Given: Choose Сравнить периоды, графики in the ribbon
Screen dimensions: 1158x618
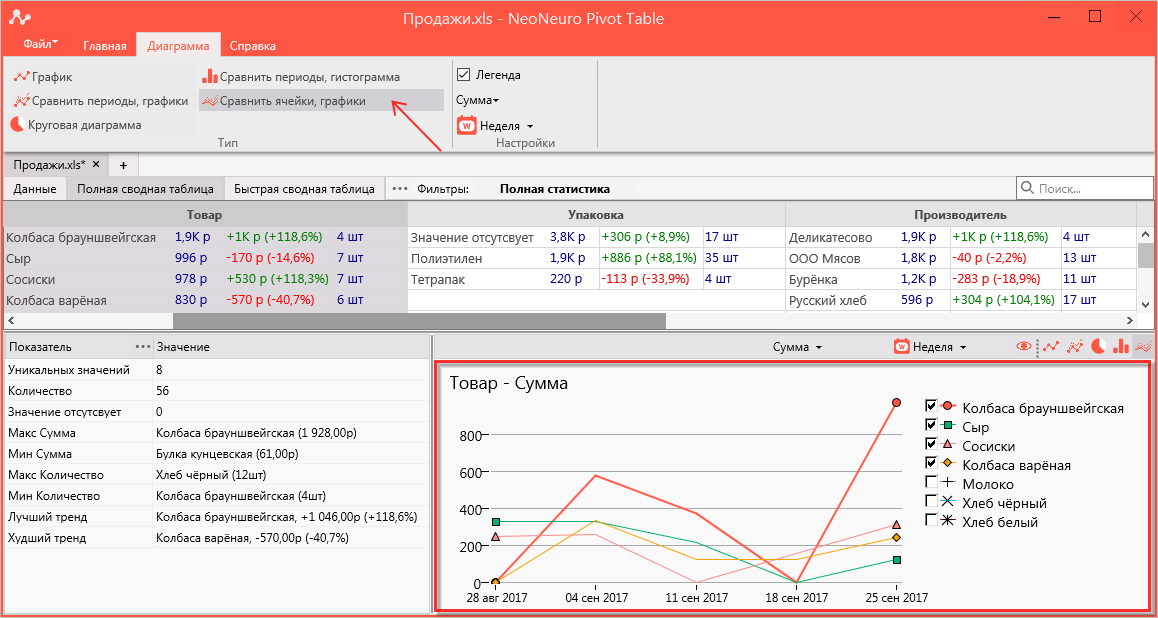Looking at the screenshot, I should [x=100, y=101].
